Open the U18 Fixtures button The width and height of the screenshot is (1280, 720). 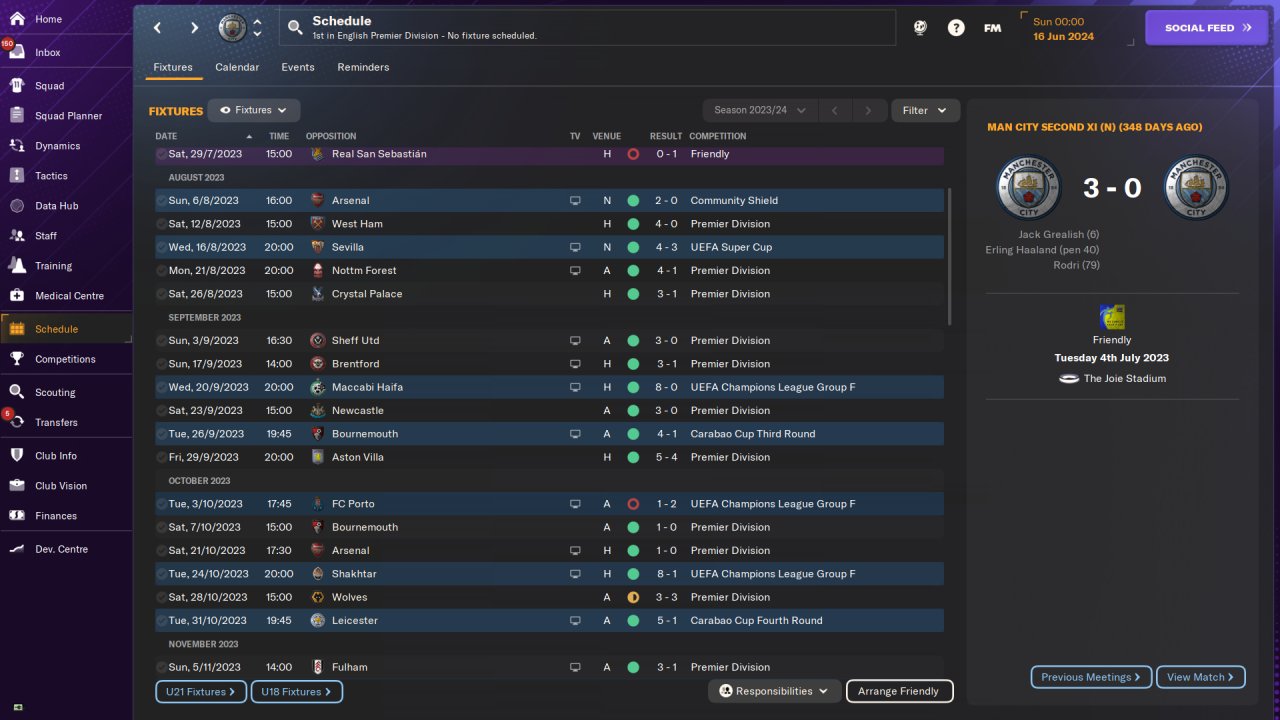(x=297, y=691)
